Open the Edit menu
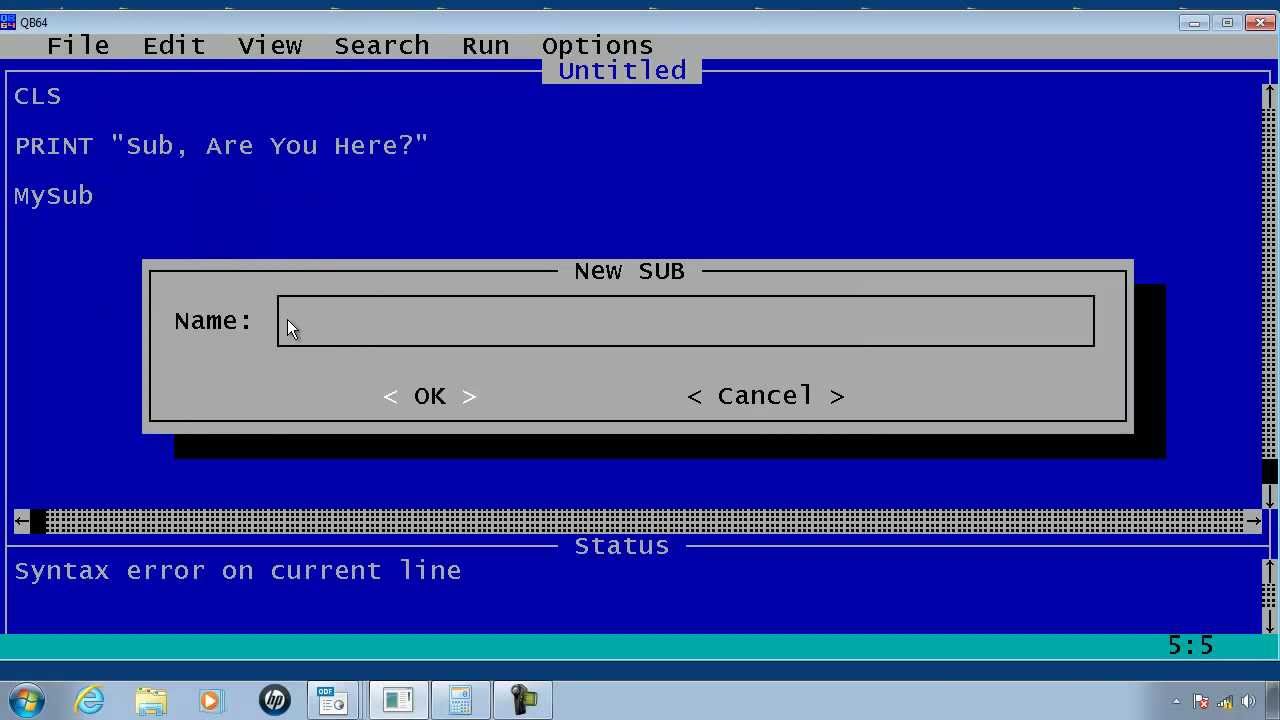Screen dimensions: 1280x720 (x=174, y=46)
